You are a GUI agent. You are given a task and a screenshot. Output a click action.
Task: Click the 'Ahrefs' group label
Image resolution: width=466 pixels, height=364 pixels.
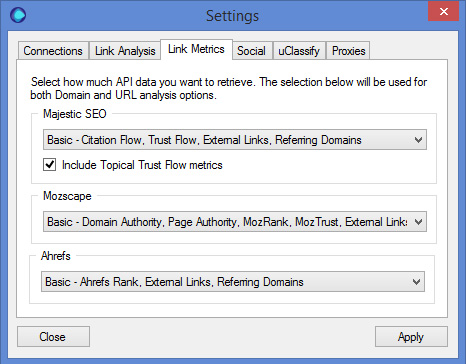[56, 256]
